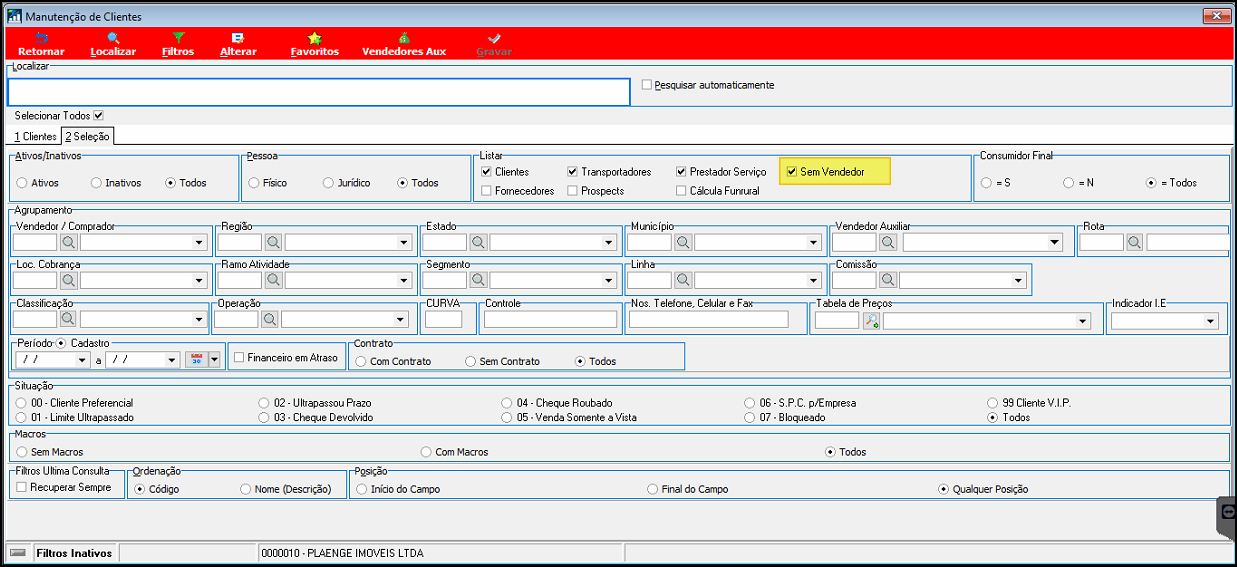Viewport: 1237px width, 567px height.
Task: Click the Retornar toolbar icon
Action: [41, 44]
